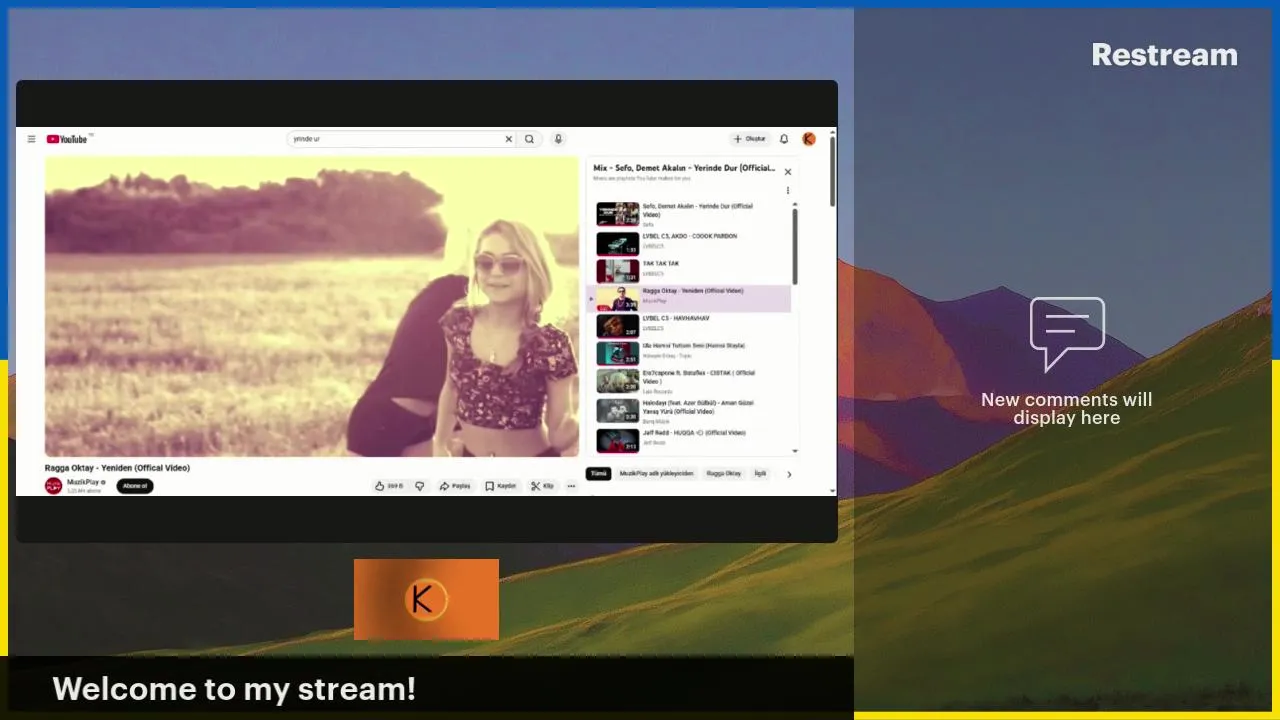Click the Mix playlist title header

click(684, 168)
